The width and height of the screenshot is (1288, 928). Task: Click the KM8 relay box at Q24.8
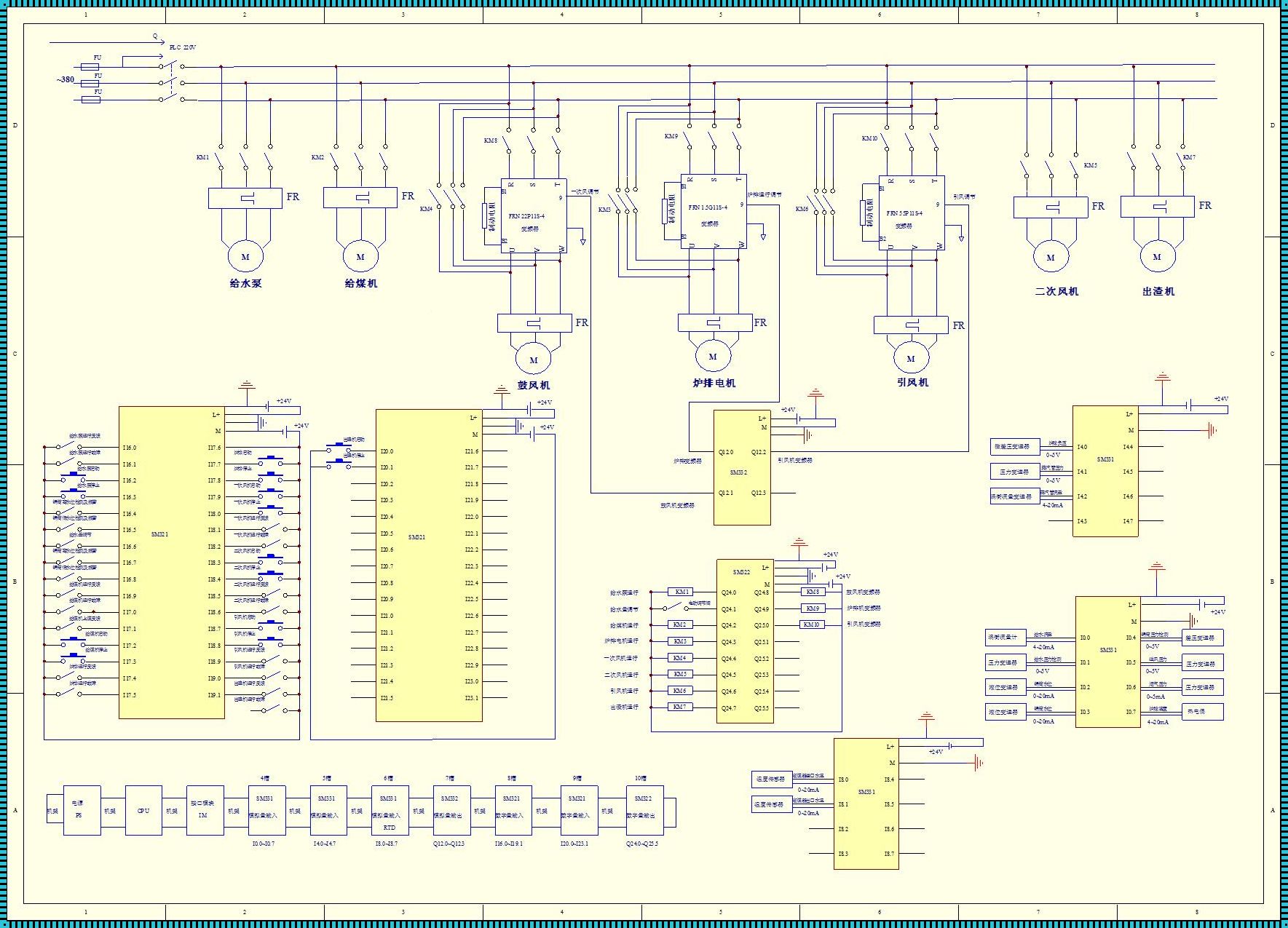(813, 592)
